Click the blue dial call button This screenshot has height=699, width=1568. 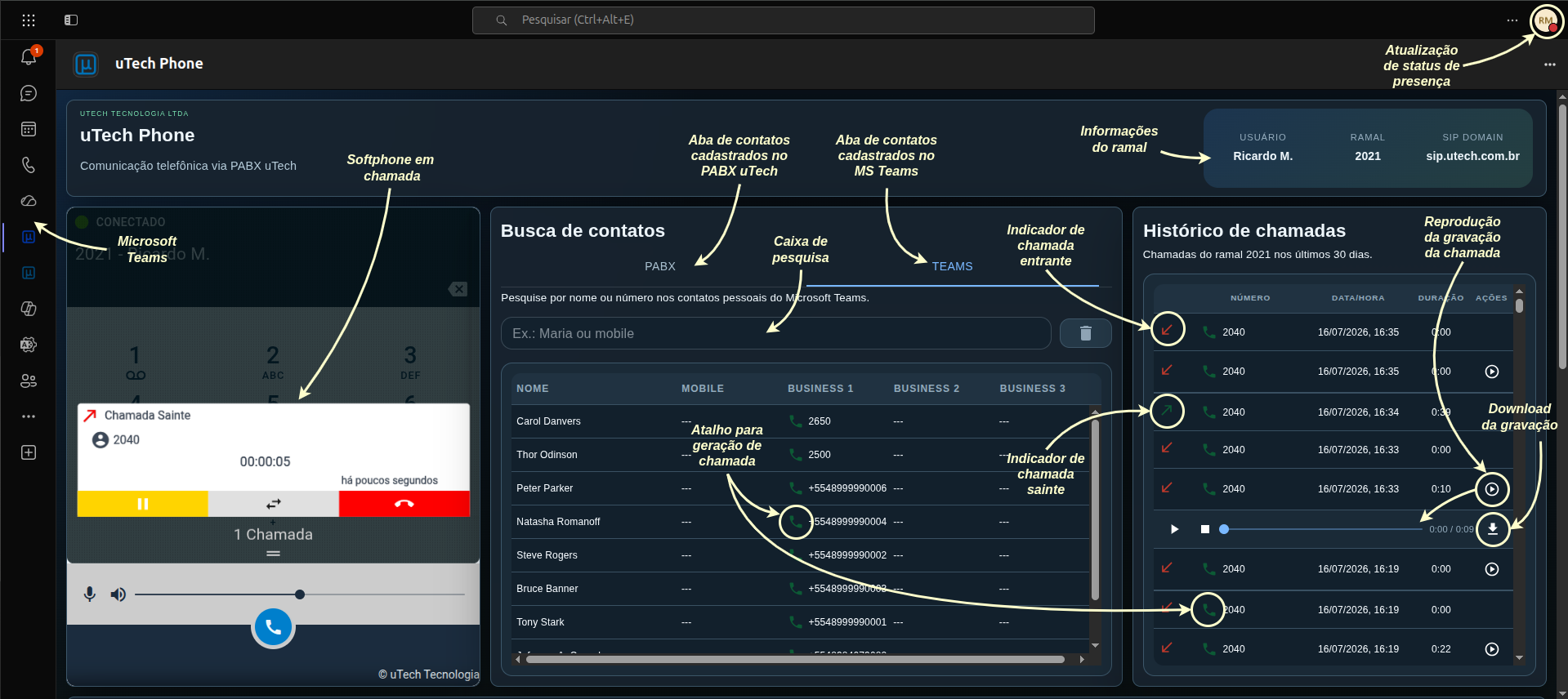coord(273,627)
